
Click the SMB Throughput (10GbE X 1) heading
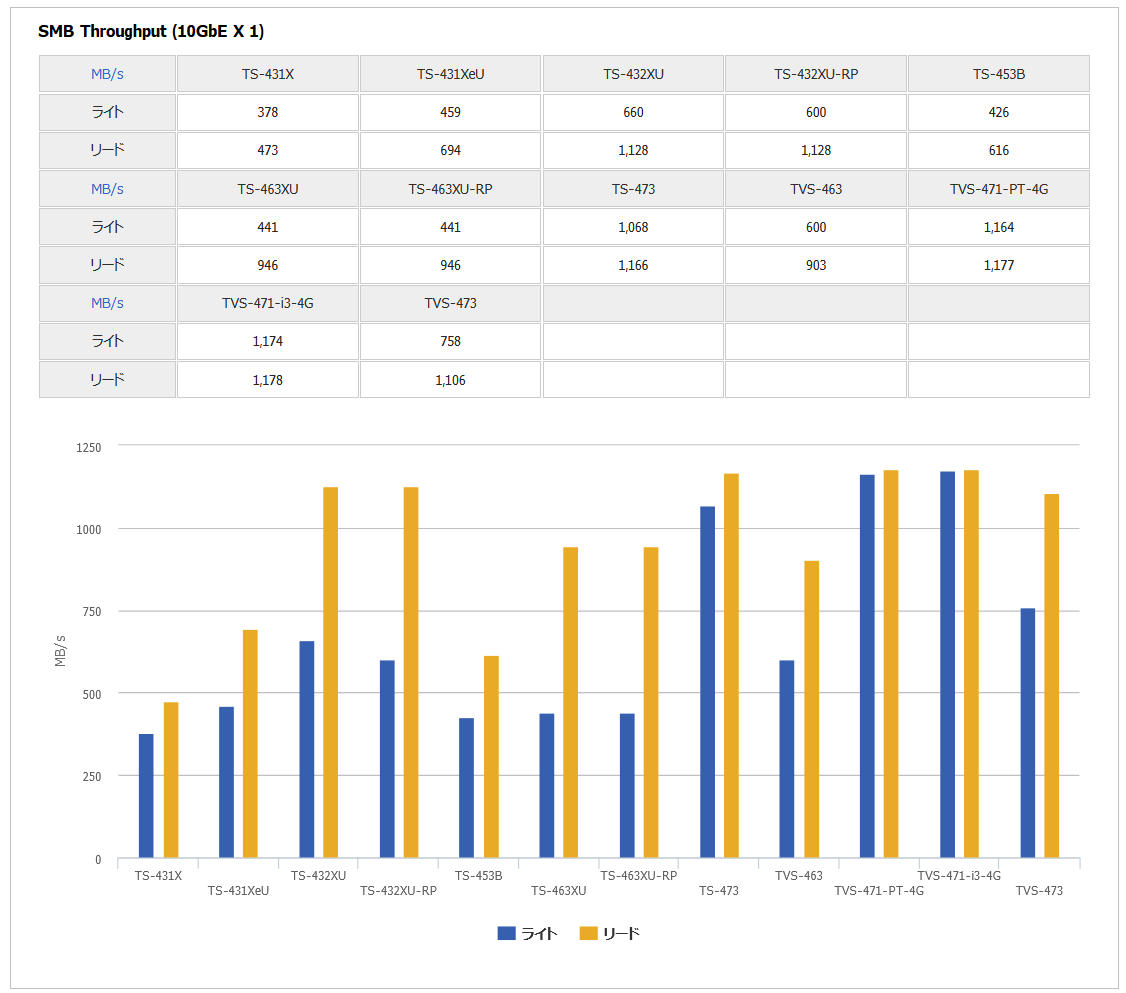(151, 31)
